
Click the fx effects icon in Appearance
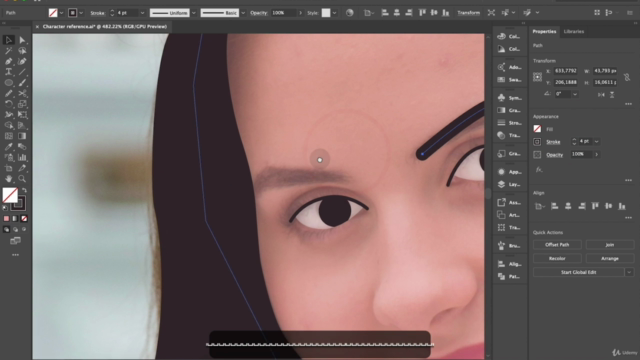[539, 169]
